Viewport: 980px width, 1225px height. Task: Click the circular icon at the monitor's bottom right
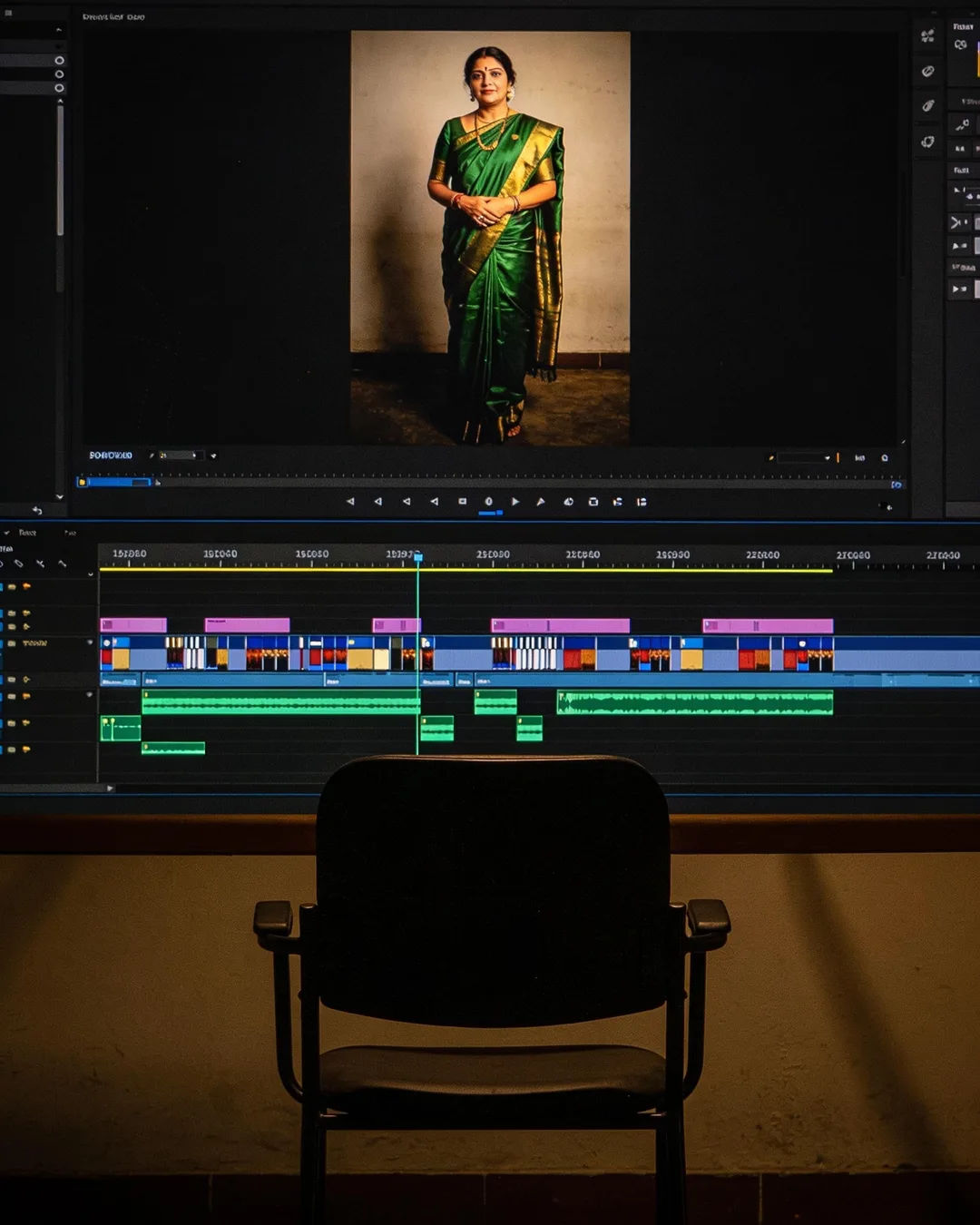[x=885, y=458]
